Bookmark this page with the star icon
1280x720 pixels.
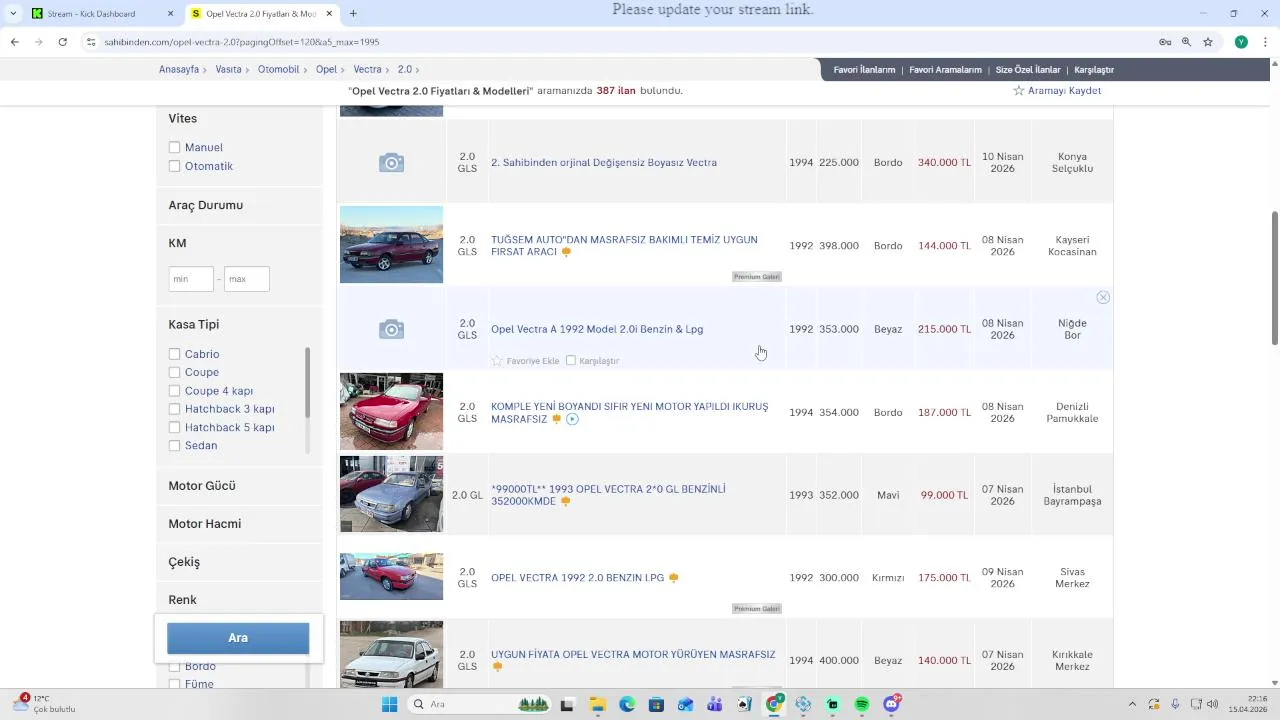pos(1208,42)
